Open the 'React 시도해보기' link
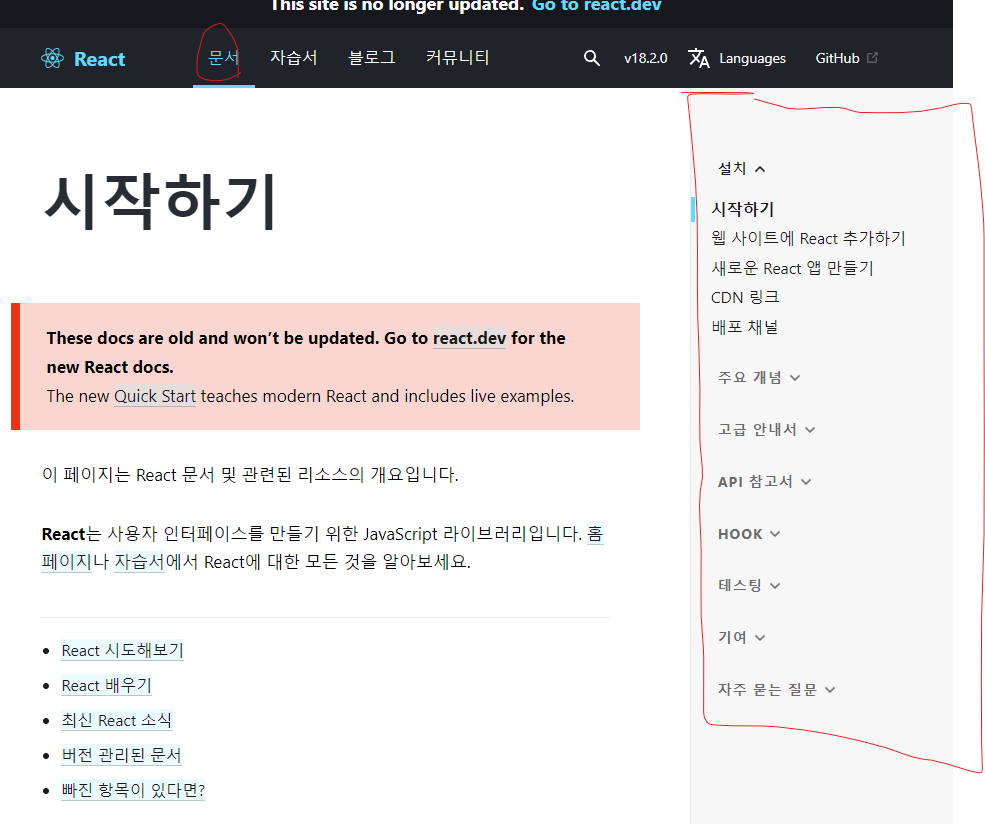The height and width of the screenshot is (824, 985). 122,650
